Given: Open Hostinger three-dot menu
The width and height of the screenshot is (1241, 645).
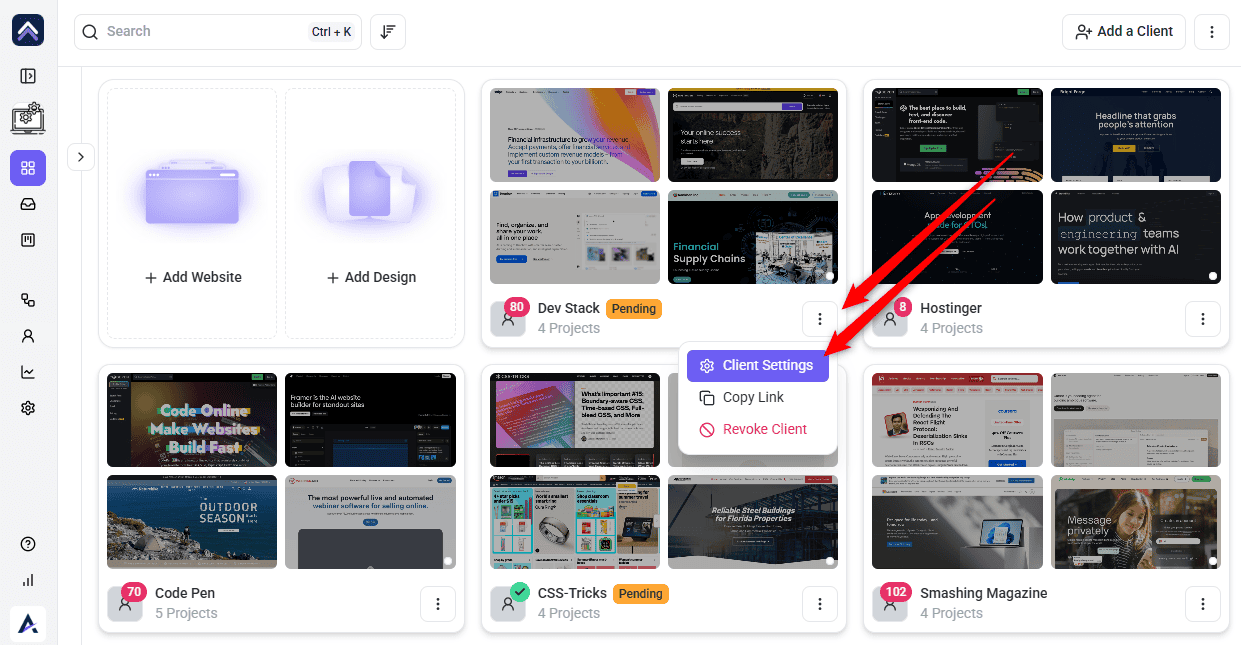Looking at the screenshot, I should click(1203, 319).
